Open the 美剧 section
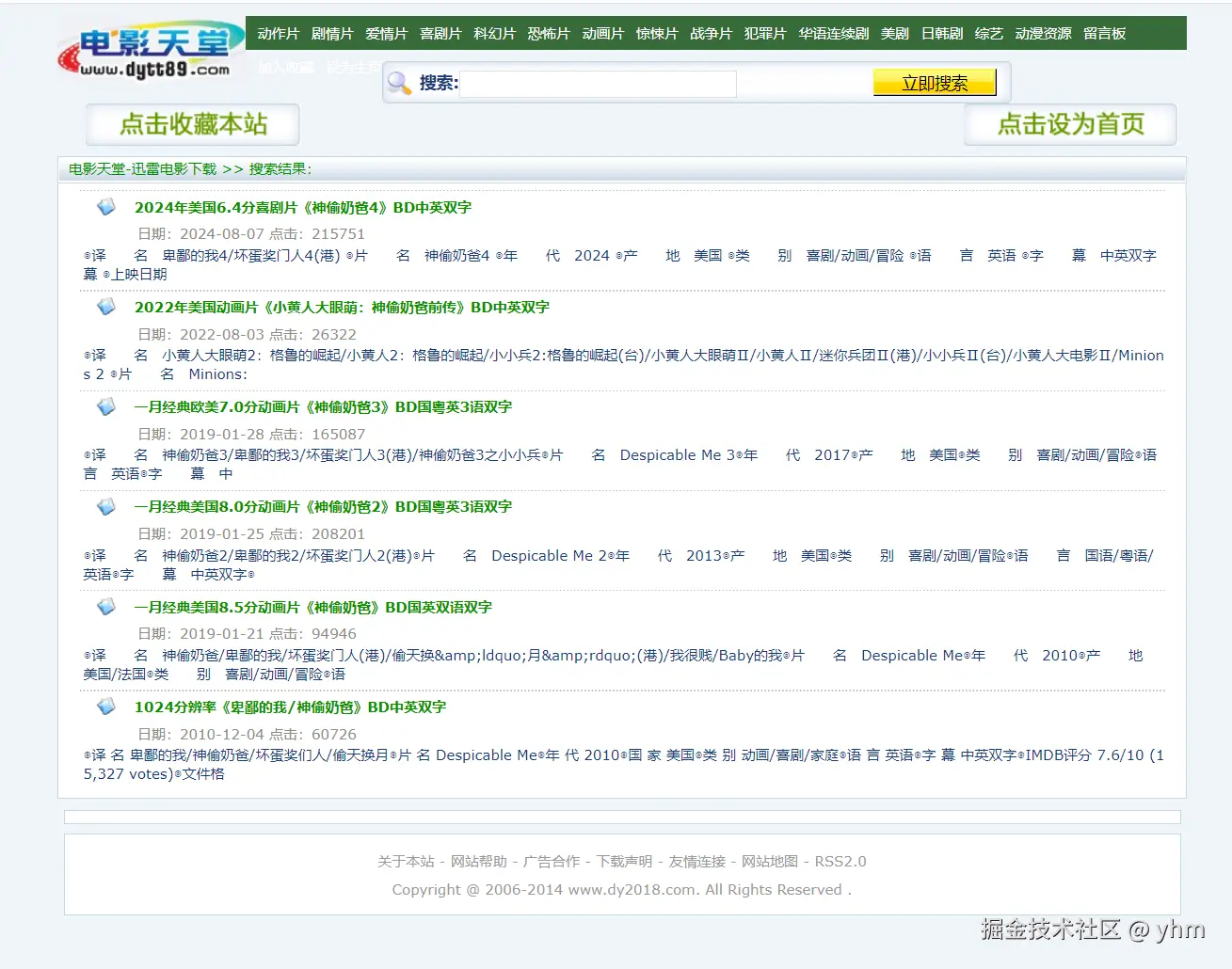 pos(895,33)
